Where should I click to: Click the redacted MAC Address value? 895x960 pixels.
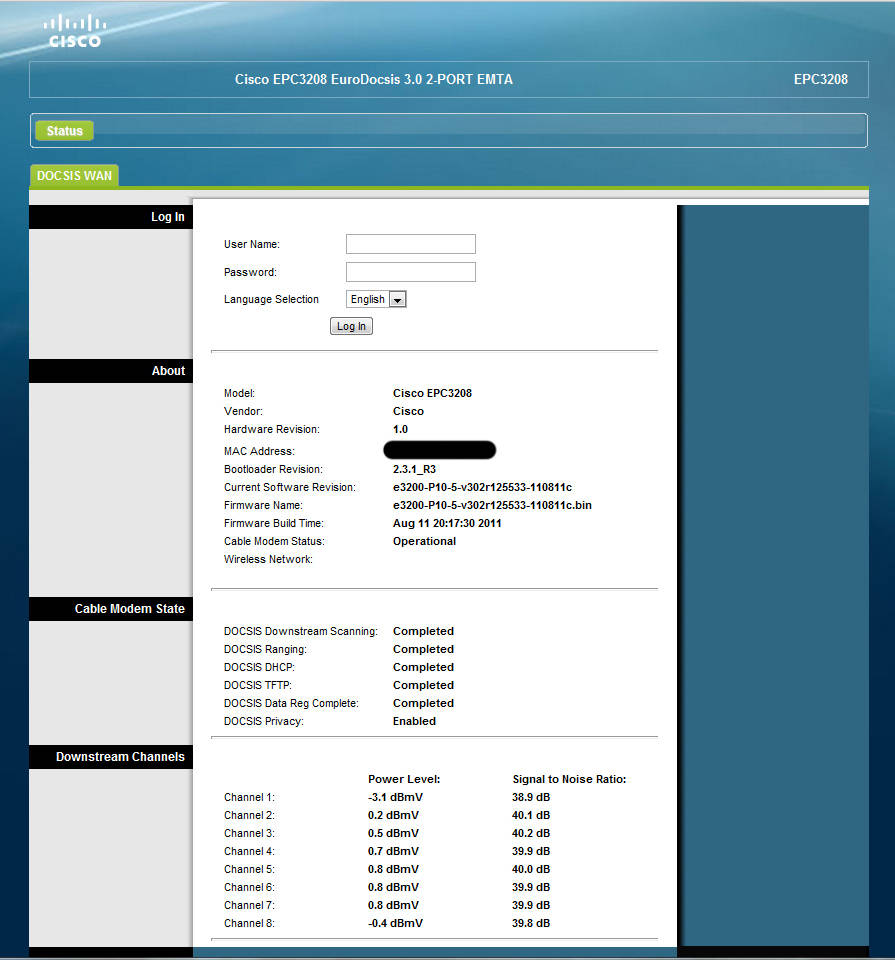pos(439,450)
